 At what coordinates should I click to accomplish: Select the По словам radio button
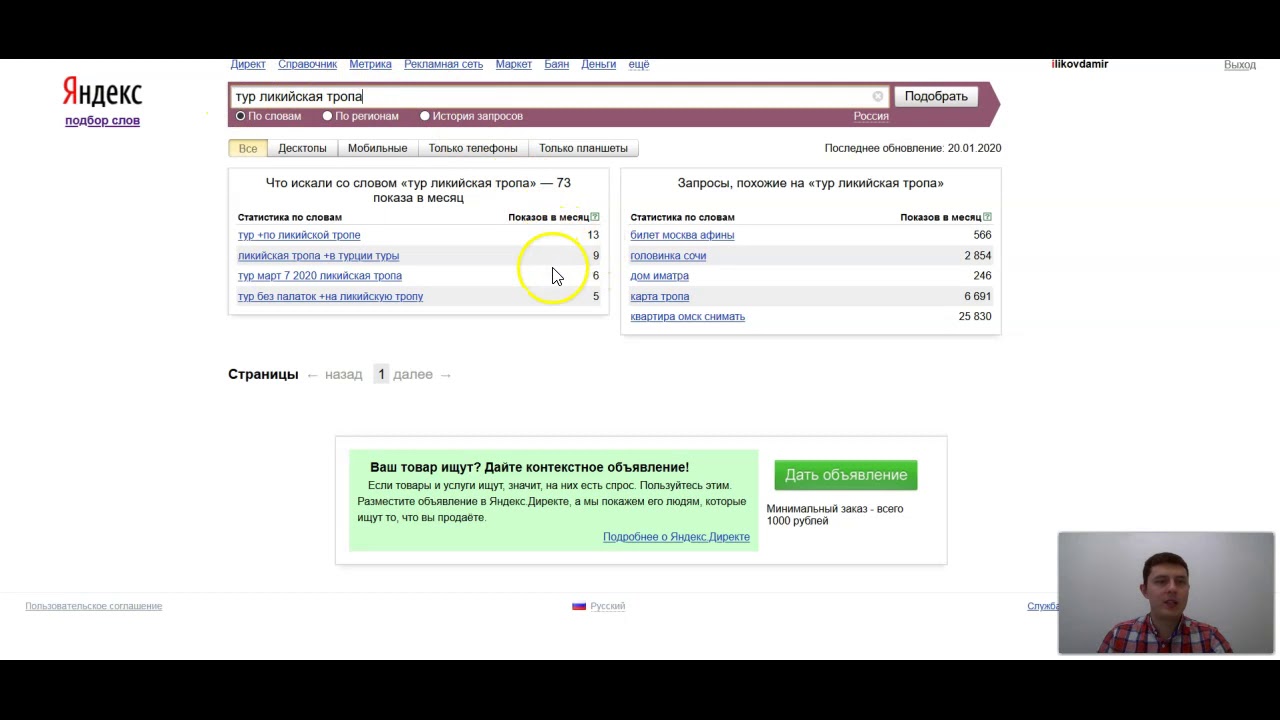240,116
